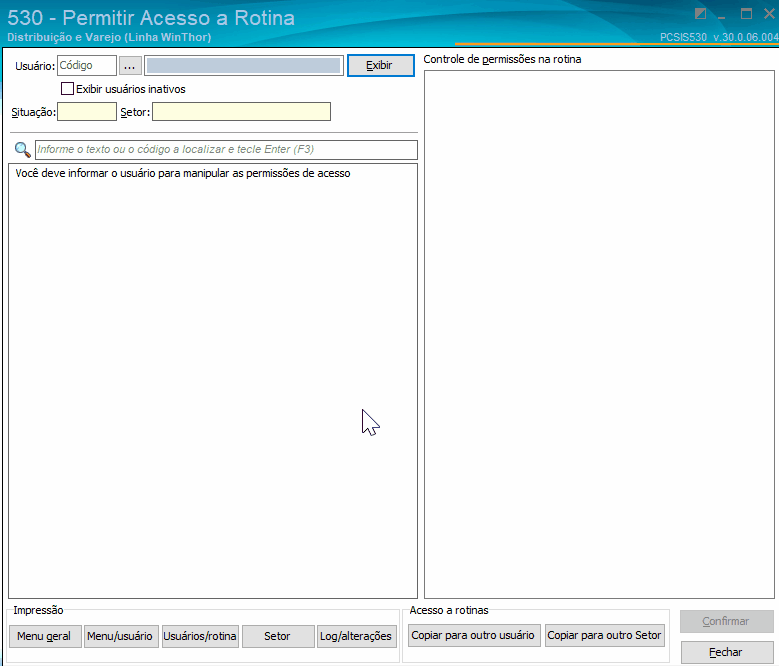Click Copiar para outro Setor
The image size is (779, 666).
[x=605, y=636]
